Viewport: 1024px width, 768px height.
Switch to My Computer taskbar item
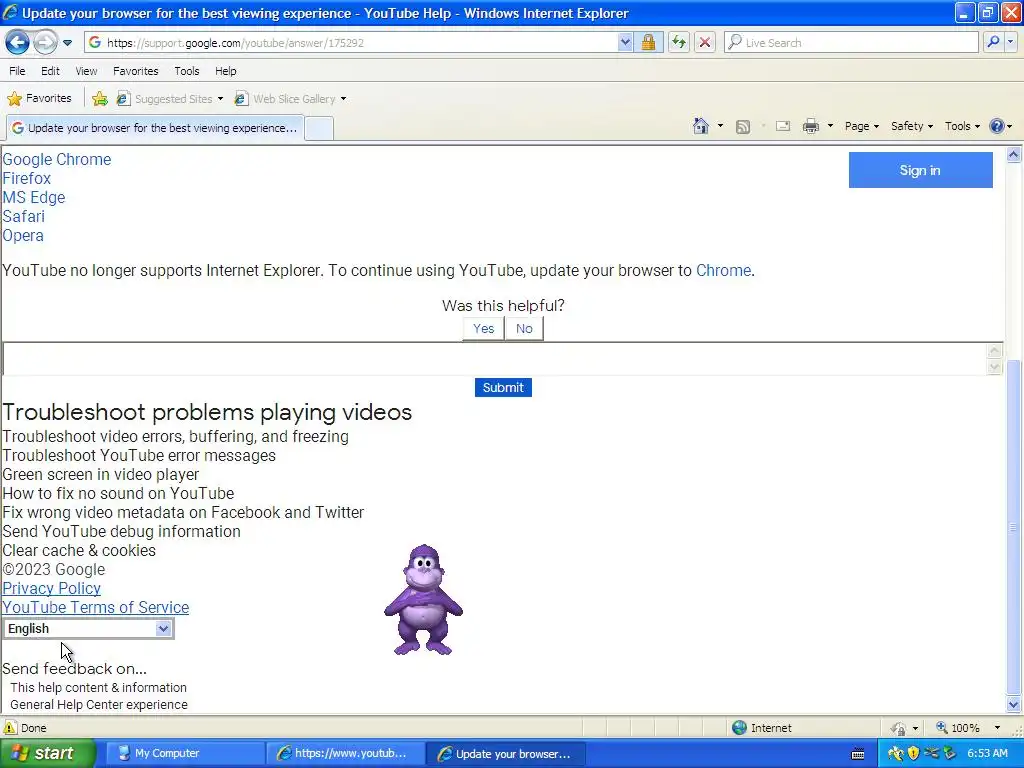click(x=184, y=754)
